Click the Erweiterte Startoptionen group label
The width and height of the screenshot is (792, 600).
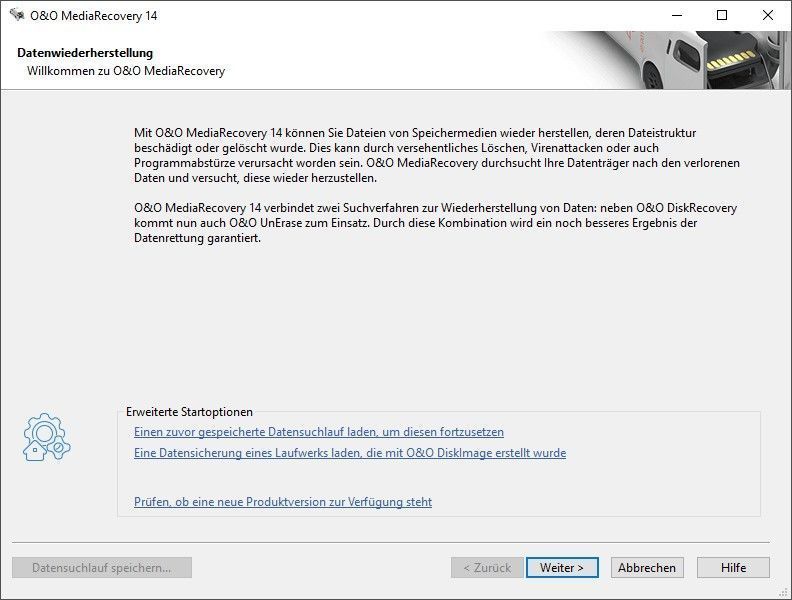click(x=189, y=412)
